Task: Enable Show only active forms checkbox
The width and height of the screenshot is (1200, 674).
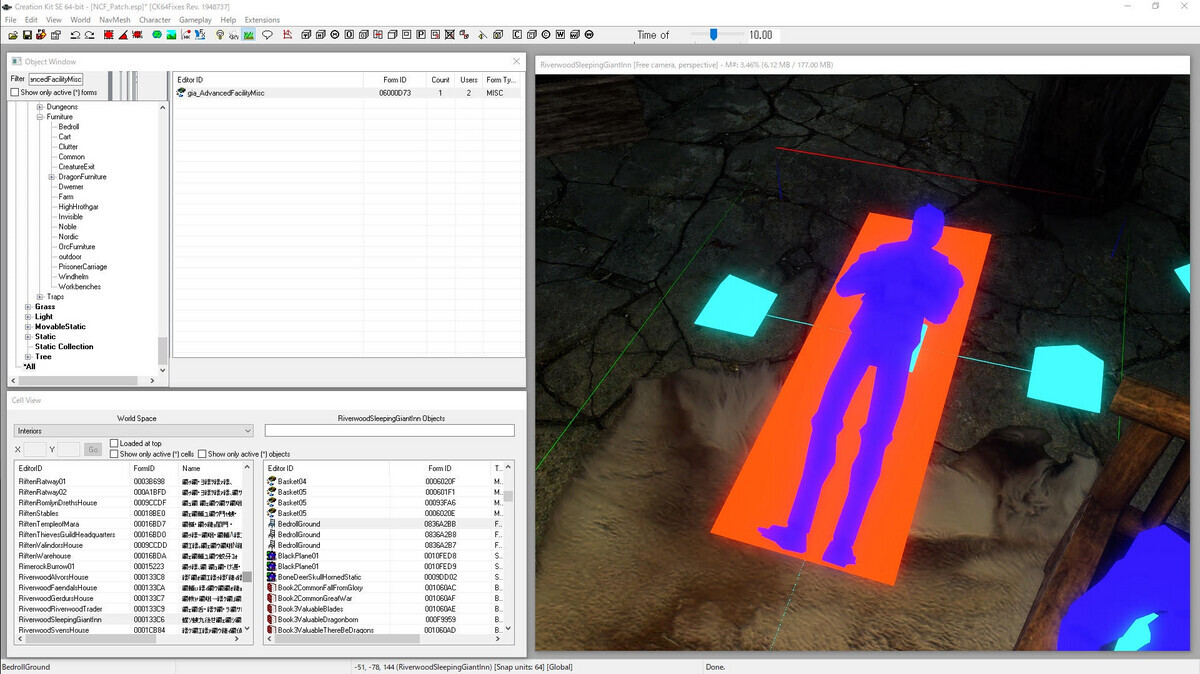Action: point(15,92)
